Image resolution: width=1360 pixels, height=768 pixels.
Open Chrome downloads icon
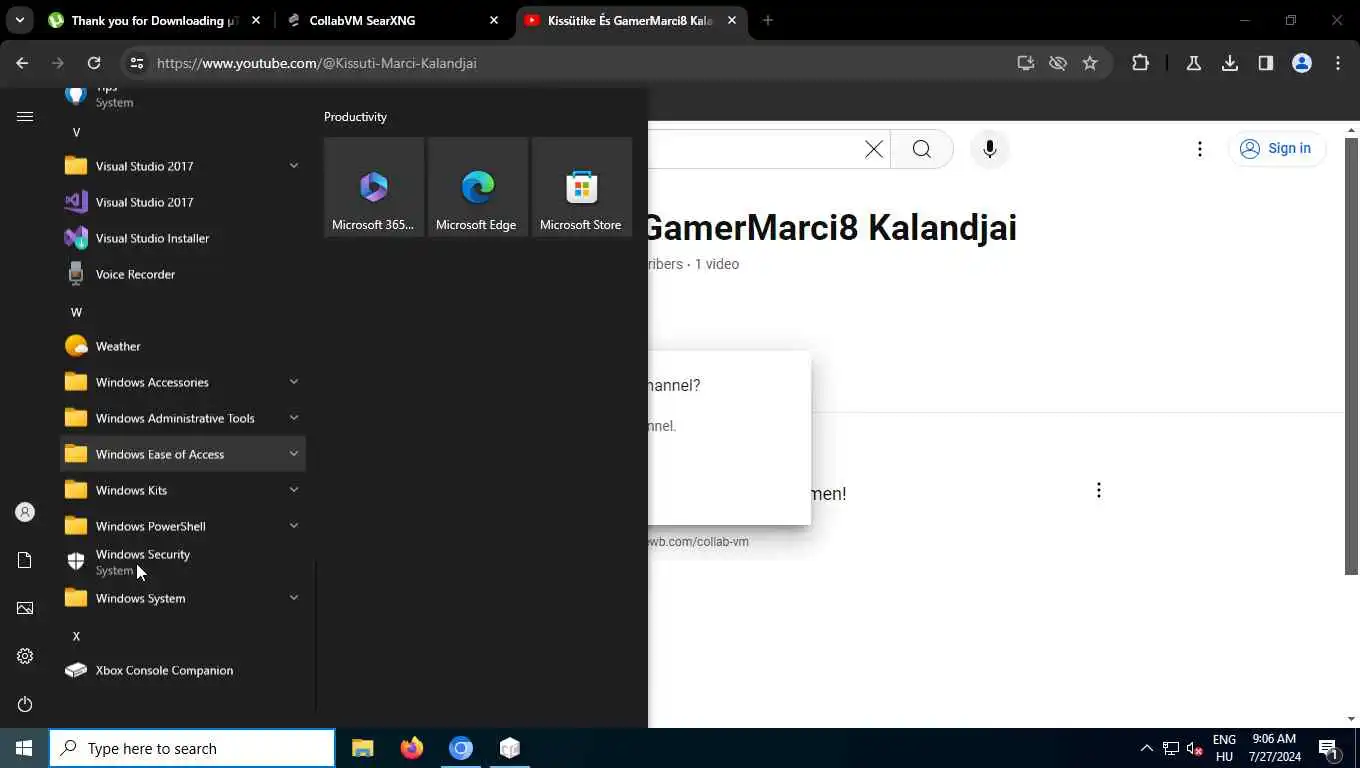click(1230, 63)
